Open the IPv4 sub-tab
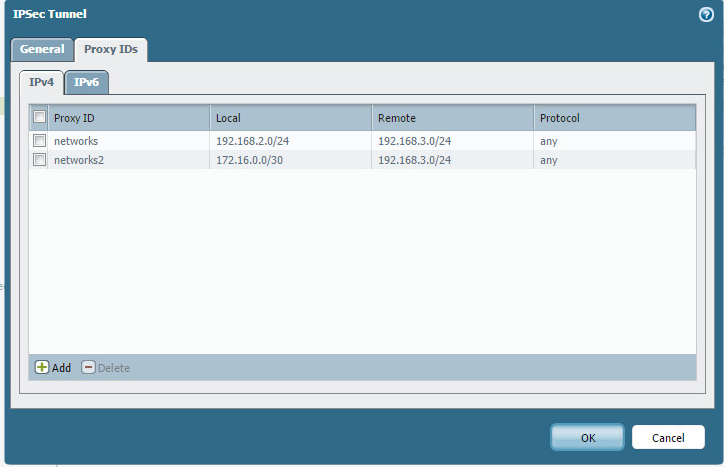The width and height of the screenshot is (724, 467). (42, 82)
